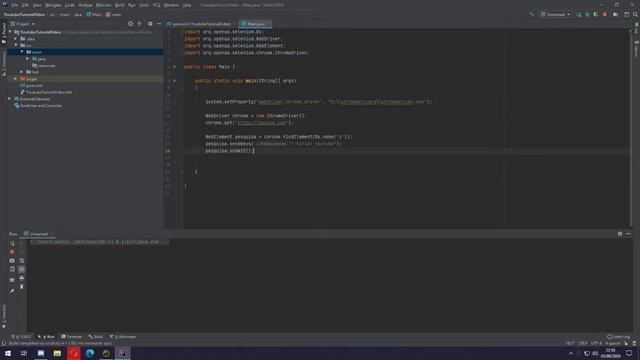This screenshot has width=640, height=360.
Task: Expand the test folder
Action: [22, 72]
